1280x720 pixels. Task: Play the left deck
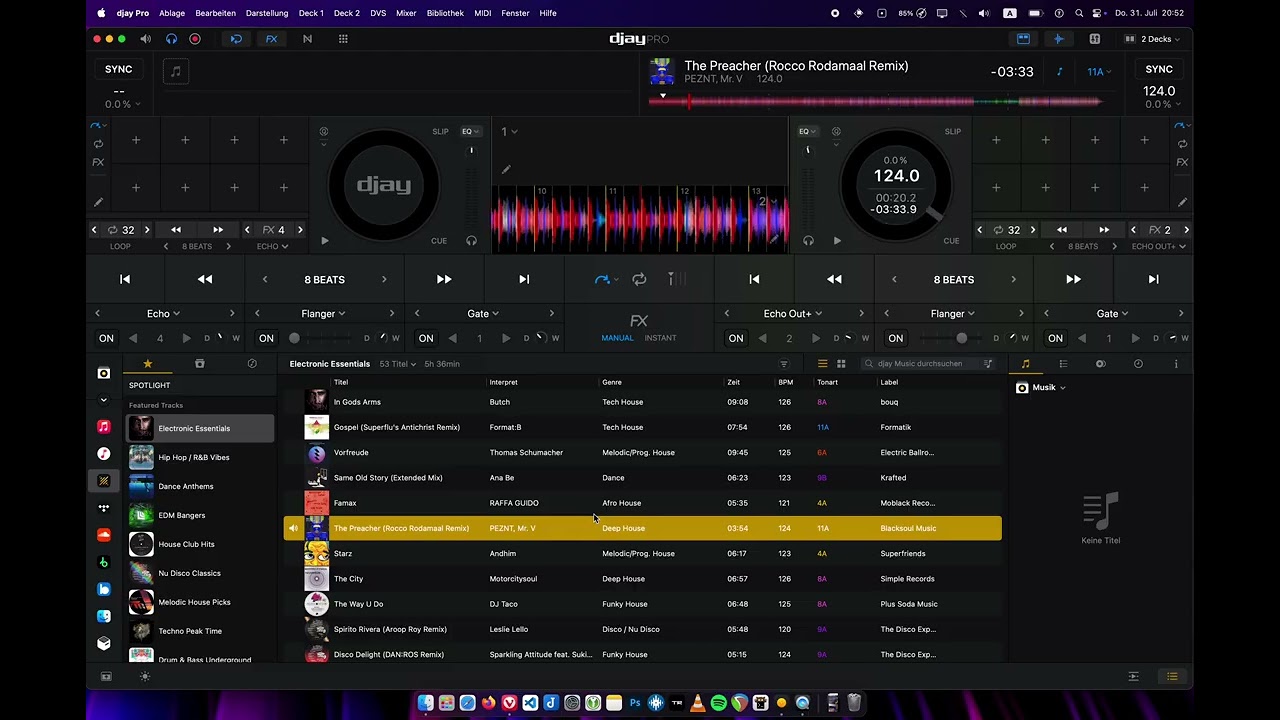[x=324, y=241]
